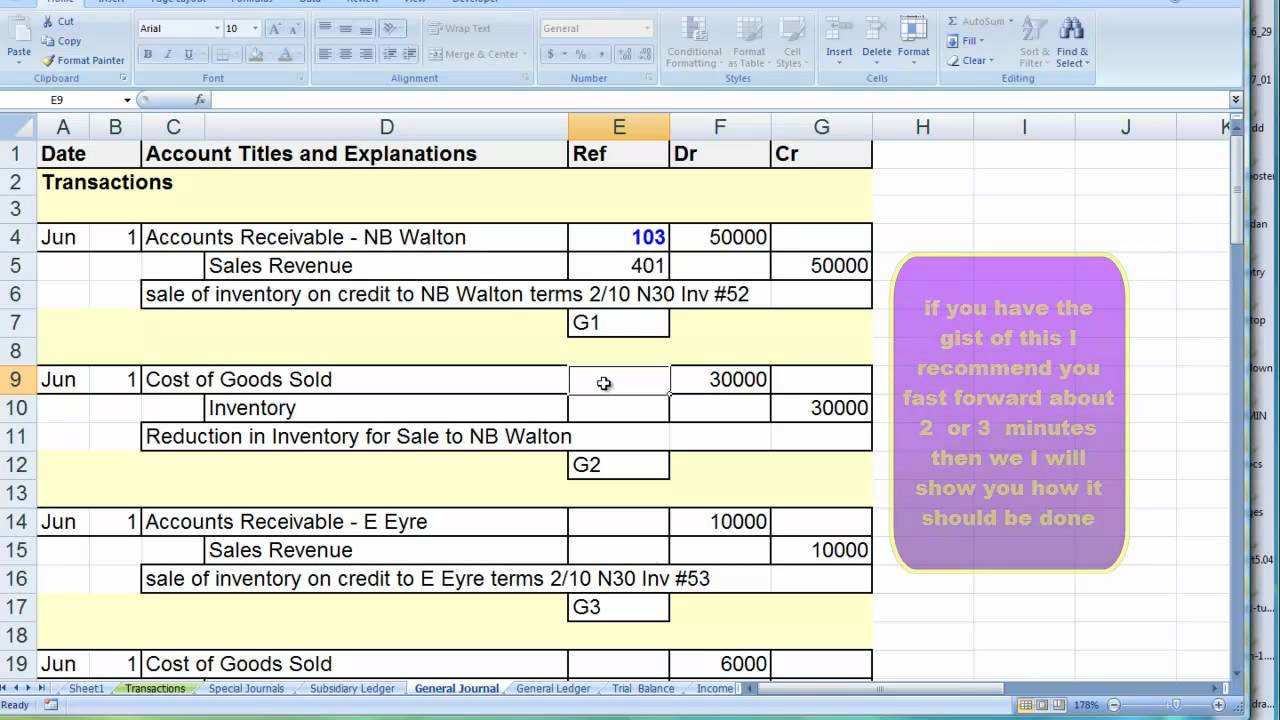Viewport: 1280px width, 720px height.
Task: Open the Trial Balance sheet tab
Action: [x=642, y=689]
